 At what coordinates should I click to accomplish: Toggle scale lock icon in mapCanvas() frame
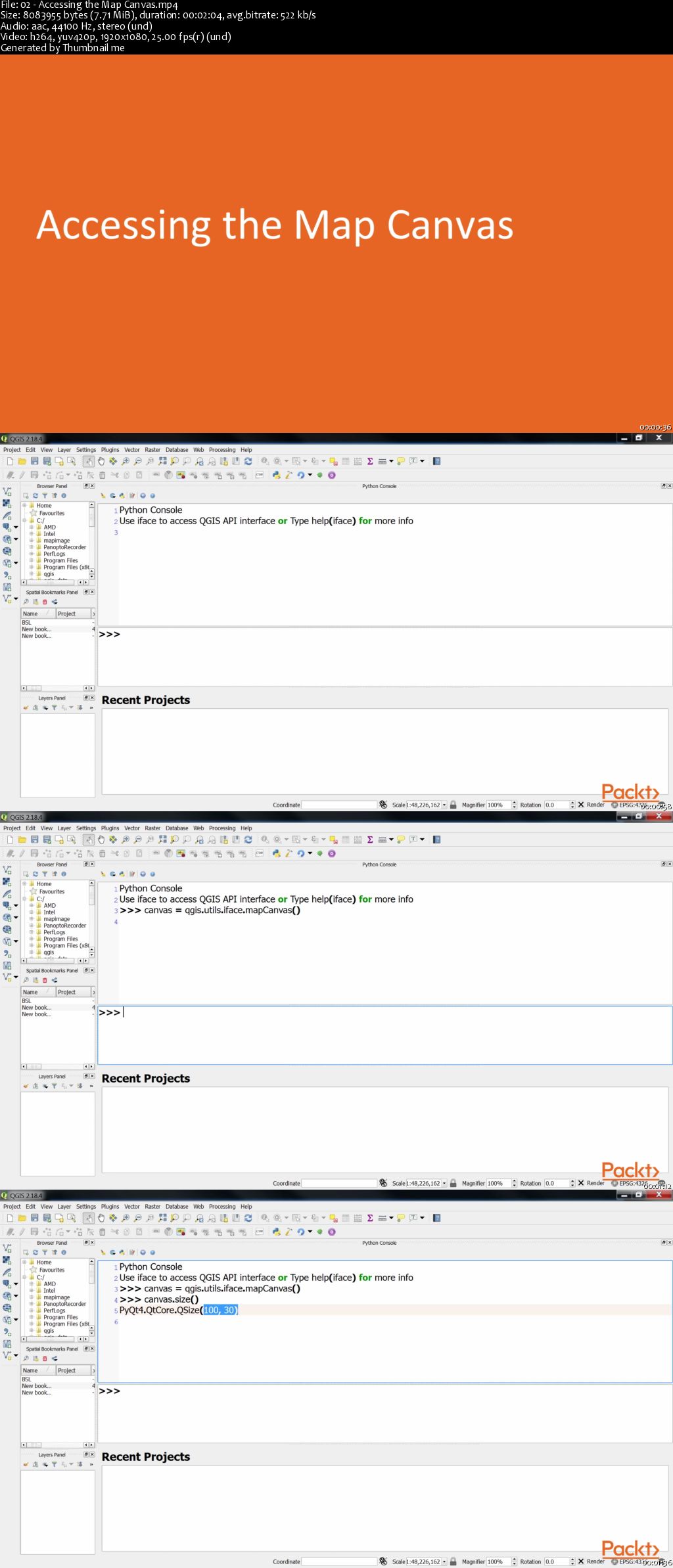453,1183
